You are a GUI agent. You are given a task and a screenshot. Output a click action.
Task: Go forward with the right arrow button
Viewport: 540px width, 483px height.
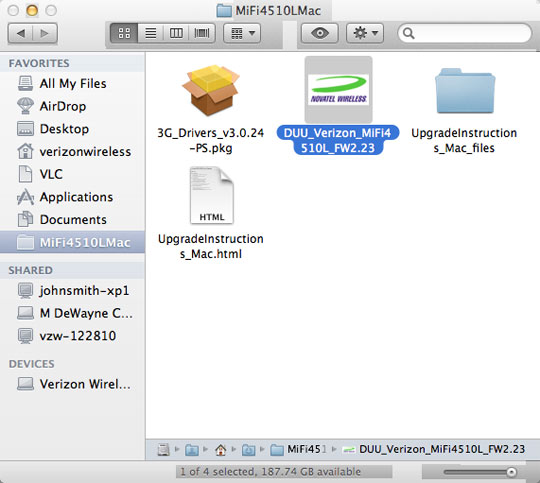point(45,33)
